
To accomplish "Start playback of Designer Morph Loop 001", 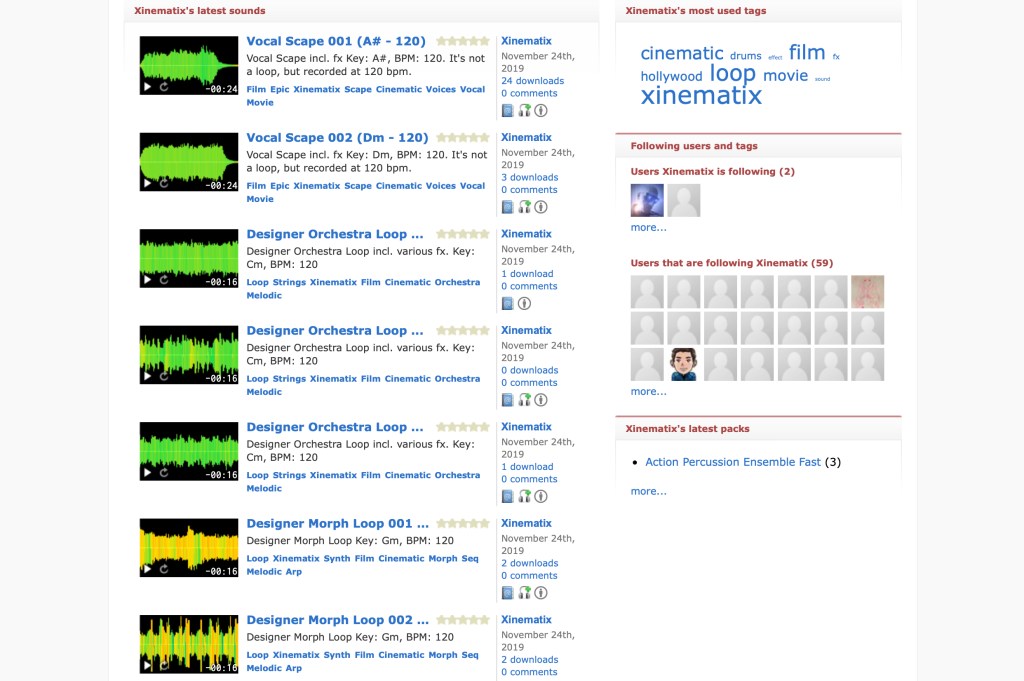I will tap(148, 569).
